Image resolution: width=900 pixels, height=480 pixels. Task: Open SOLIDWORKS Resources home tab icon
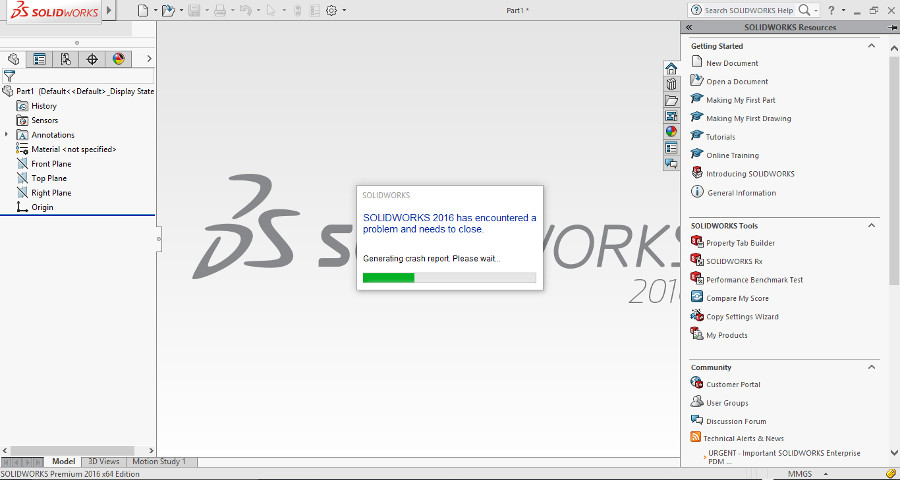coord(671,68)
